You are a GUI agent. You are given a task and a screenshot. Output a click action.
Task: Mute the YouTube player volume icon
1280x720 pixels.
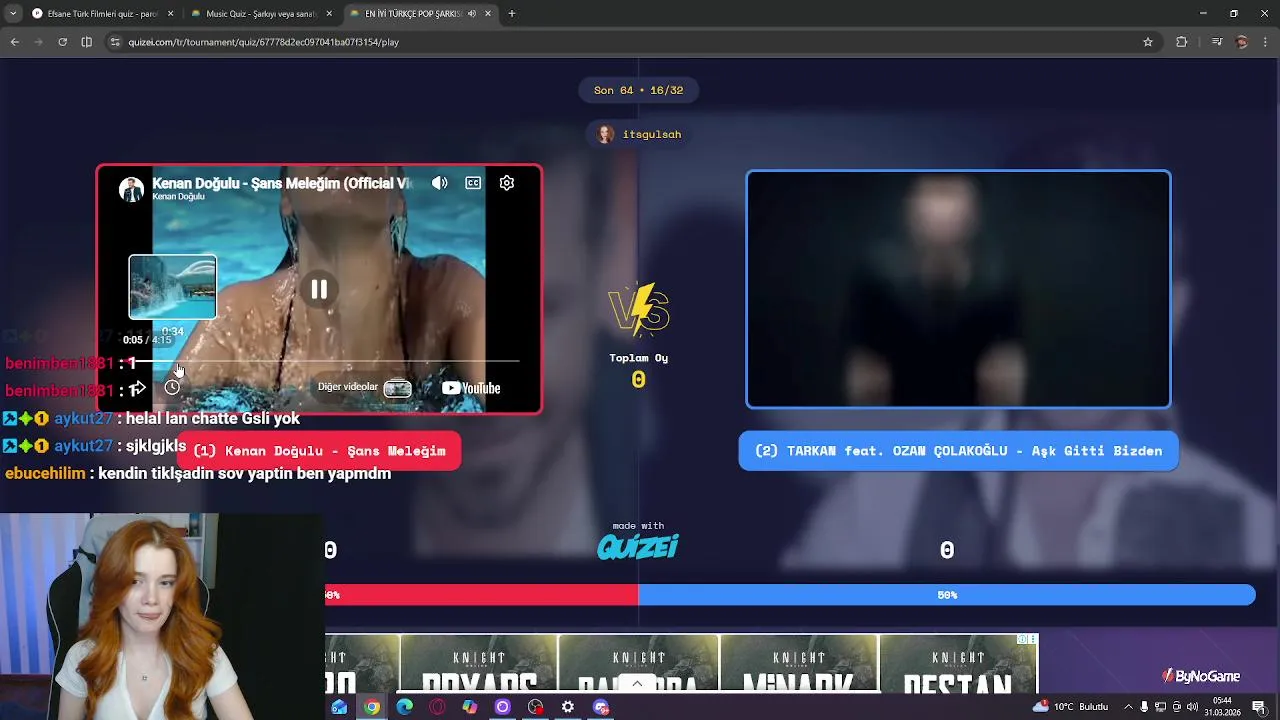(440, 183)
